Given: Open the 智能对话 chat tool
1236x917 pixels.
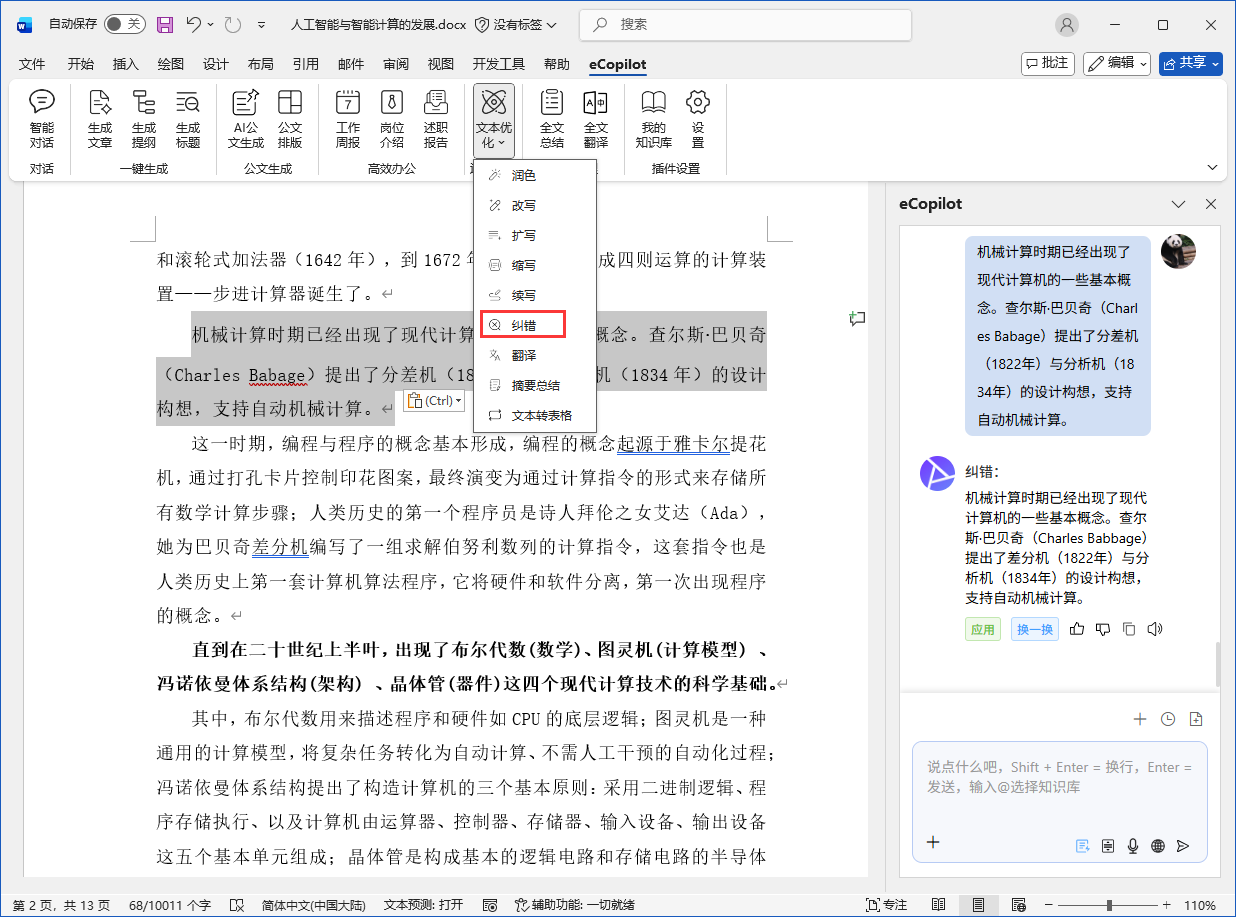Looking at the screenshot, I should (42, 119).
